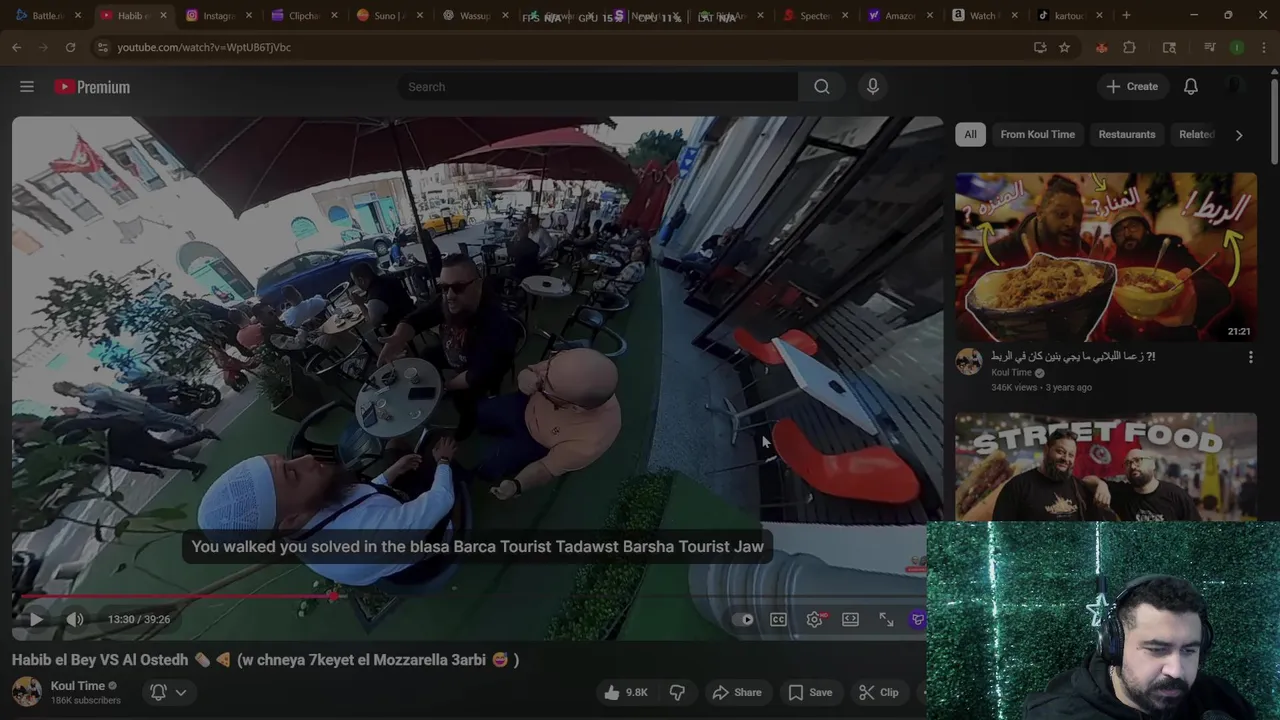Go to YouTube Premium home logo
The image size is (1280, 720).
tap(92, 87)
